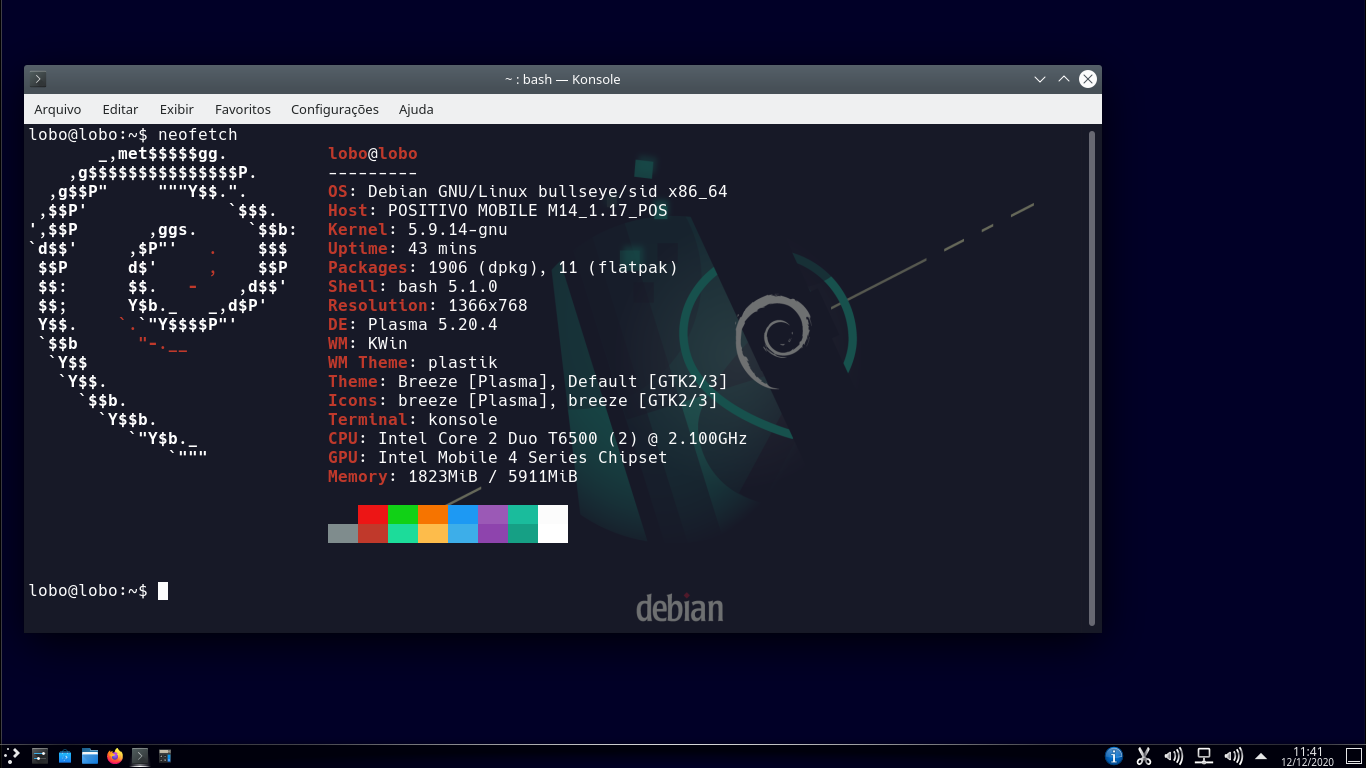The image size is (1366, 768).
Task: Expand the hidden system tray icons arrow
Action: pyautogui.click(x=1259, y=756)
